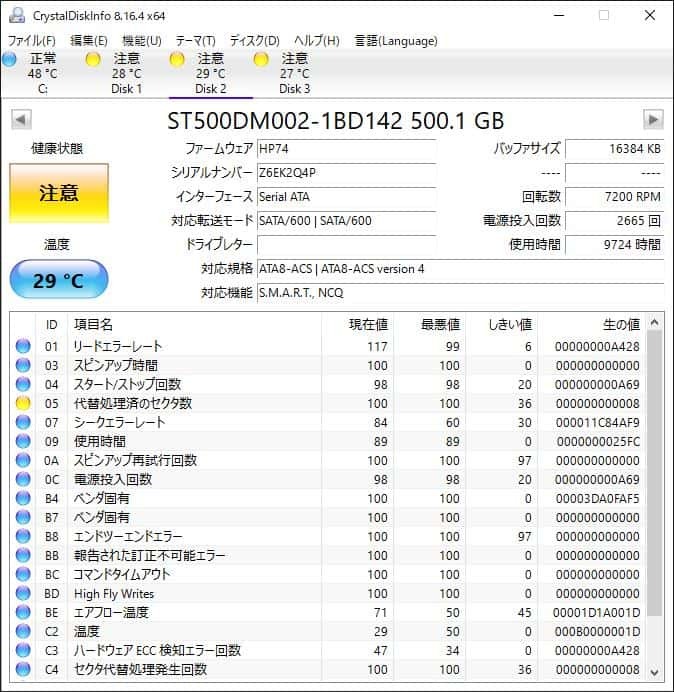Click the SMART list scroll down arrow
The height and width of the screenshot is (692, 674).
tap(655, 672)
